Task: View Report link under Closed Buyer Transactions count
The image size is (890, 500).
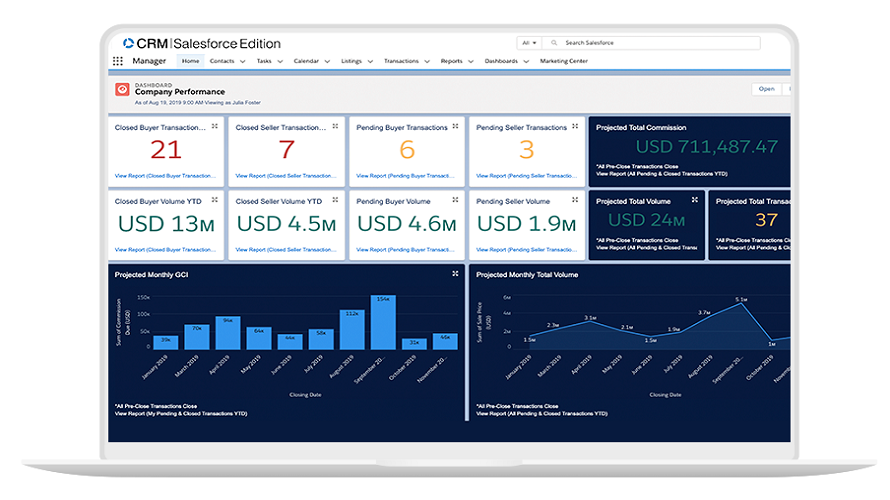Action: [x=165, y=176]
